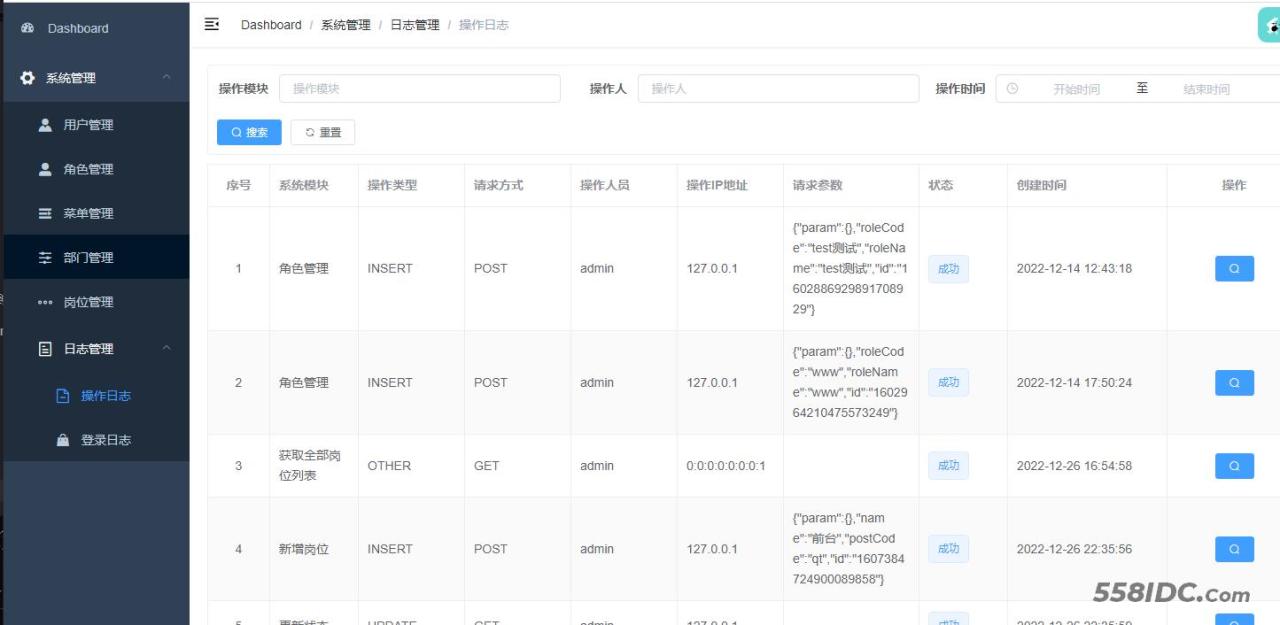Click the 用户管理 person icon
Image resolution: width=1280 pixels, height=625 pixels.
point(45,125)
